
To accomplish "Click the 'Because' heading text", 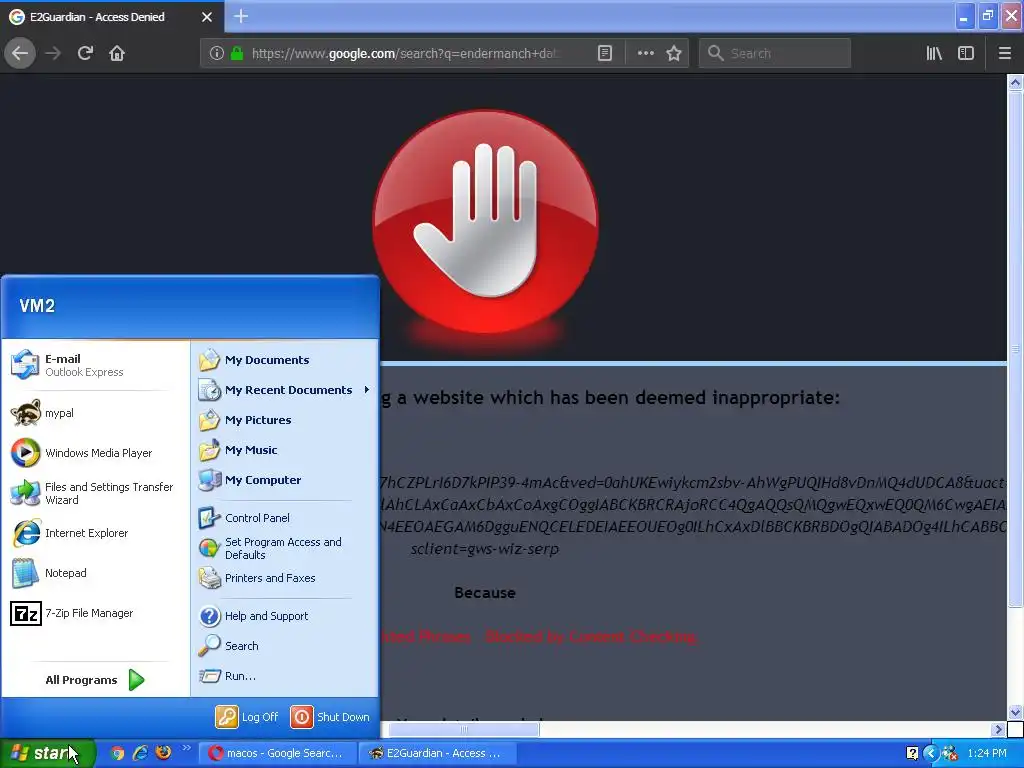I will tap(485, 593).
